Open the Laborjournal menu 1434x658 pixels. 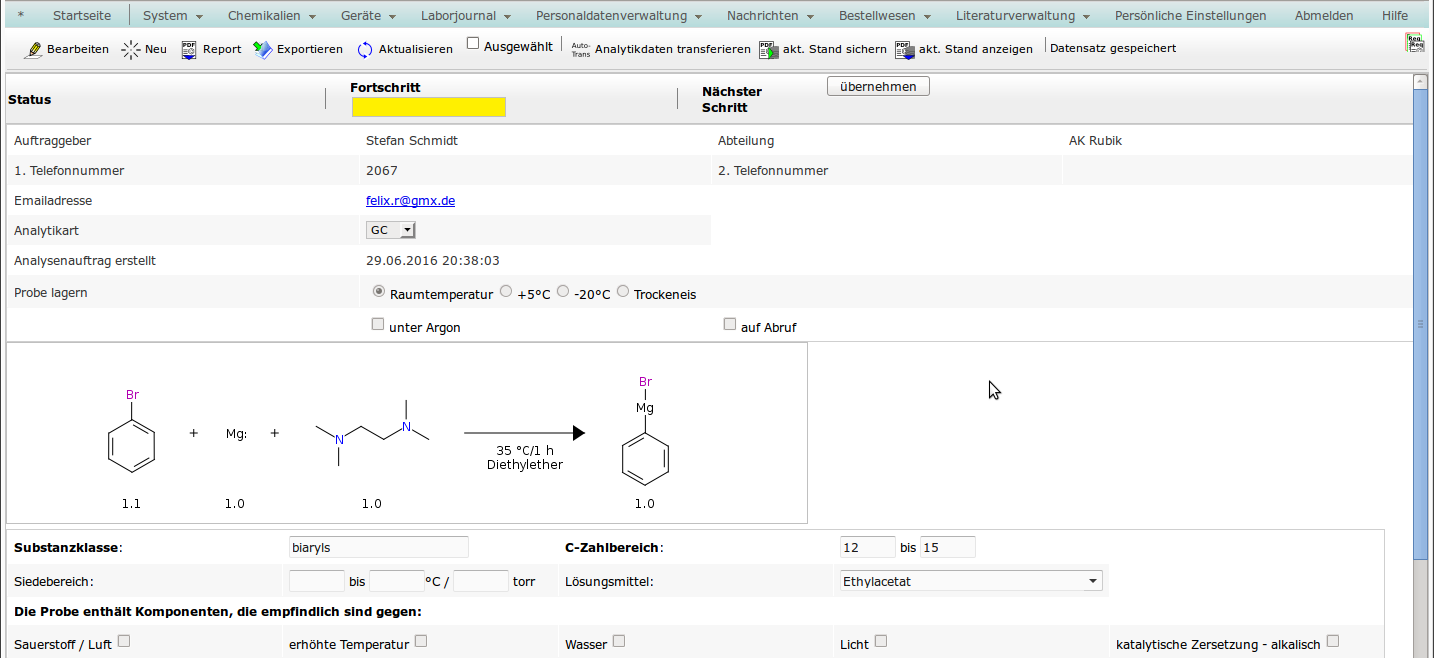[x=466, y=16]
